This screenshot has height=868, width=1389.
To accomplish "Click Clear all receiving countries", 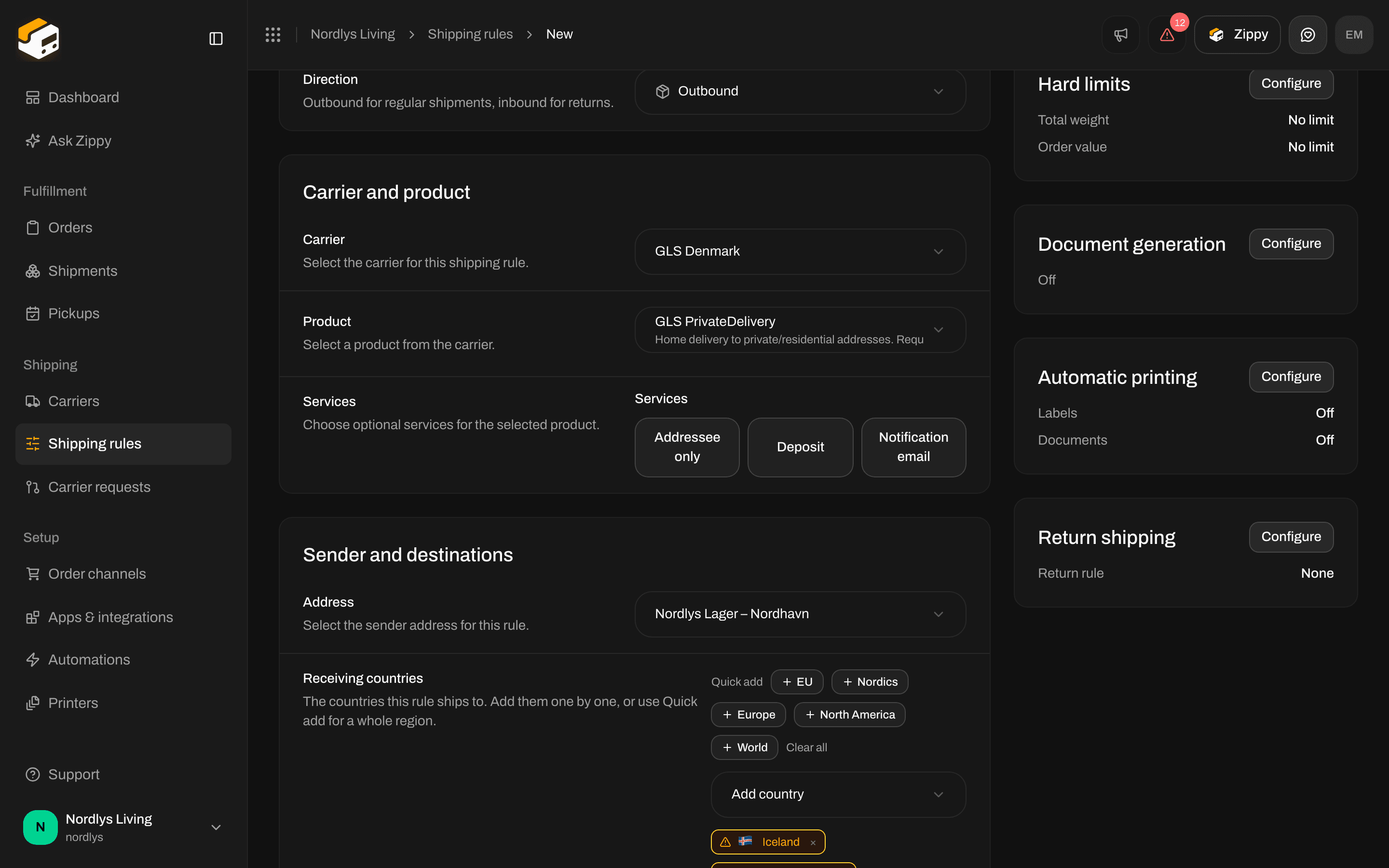I will click(x=806, y=747).
